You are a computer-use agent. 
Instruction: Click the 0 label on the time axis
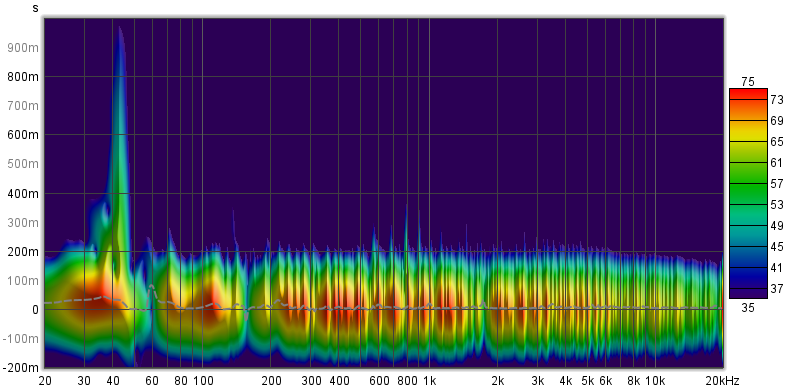(36, 310)
